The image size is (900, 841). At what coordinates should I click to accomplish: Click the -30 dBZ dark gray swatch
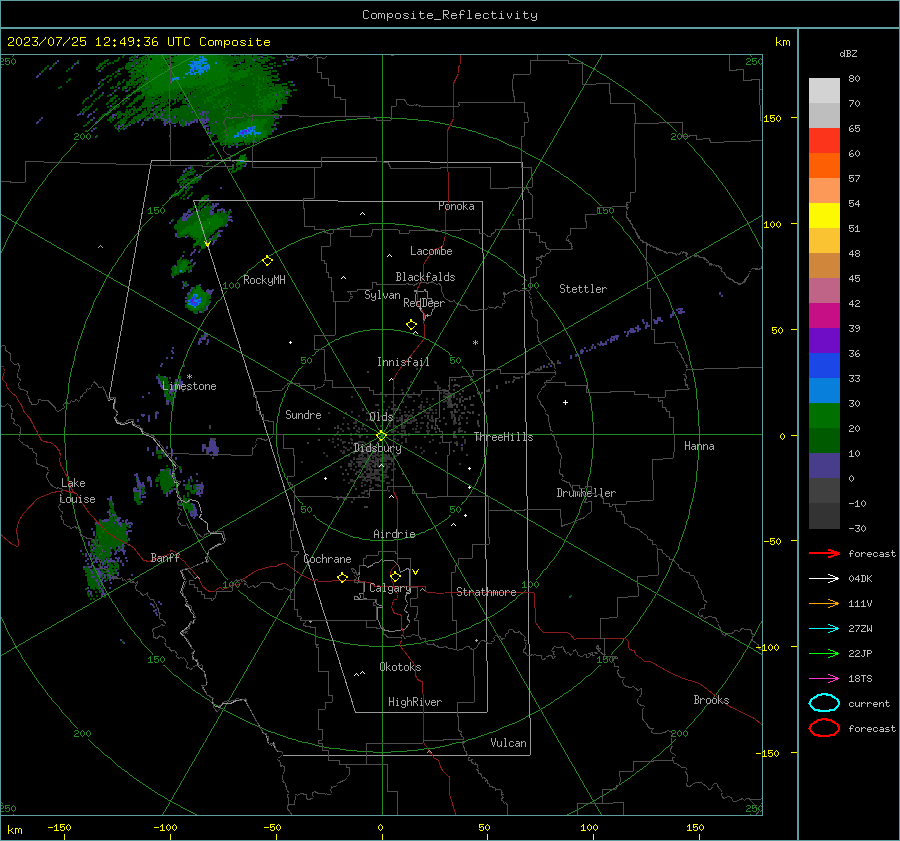point(824,516)
